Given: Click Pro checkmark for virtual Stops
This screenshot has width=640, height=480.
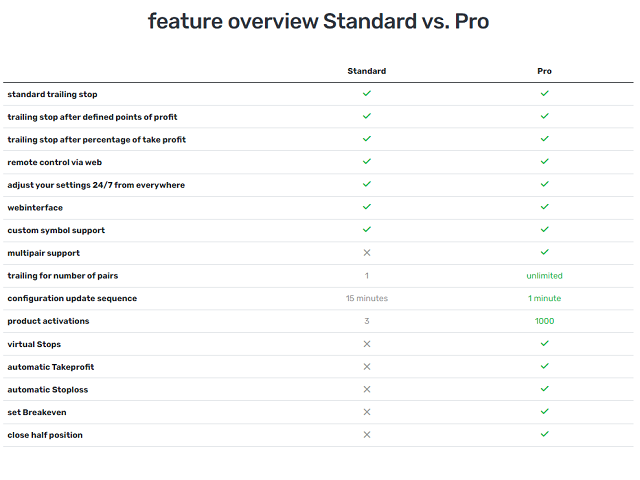Looking at the screenshot, I should coord(544,344).
